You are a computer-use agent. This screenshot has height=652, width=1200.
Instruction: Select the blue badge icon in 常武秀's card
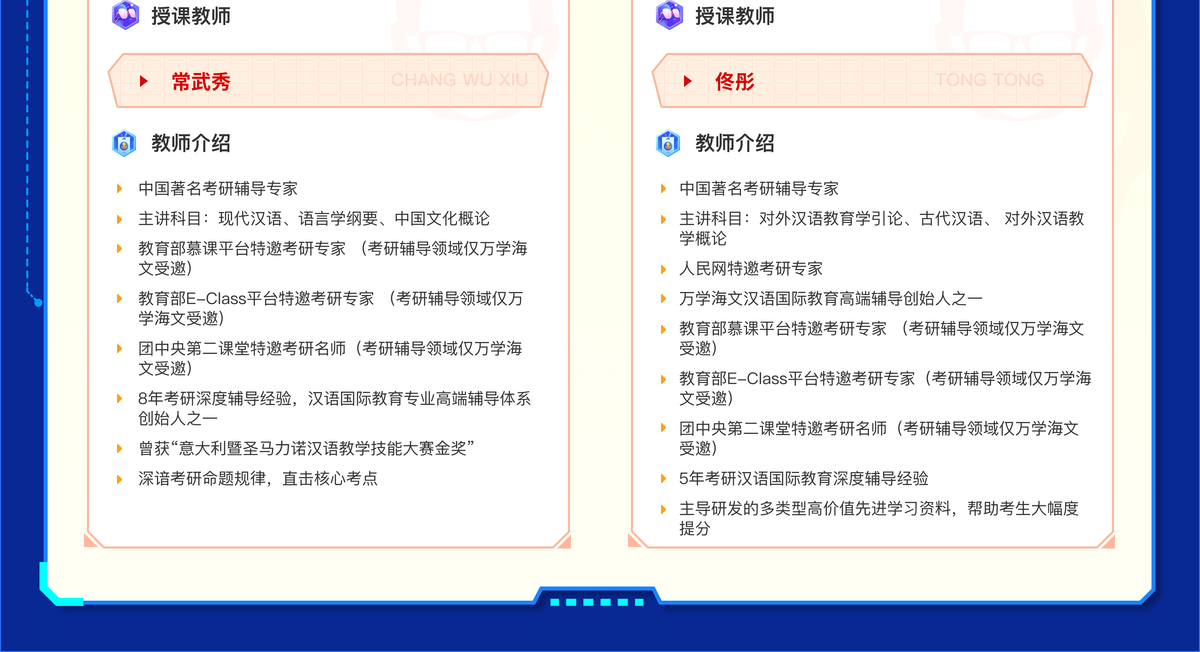124,143
